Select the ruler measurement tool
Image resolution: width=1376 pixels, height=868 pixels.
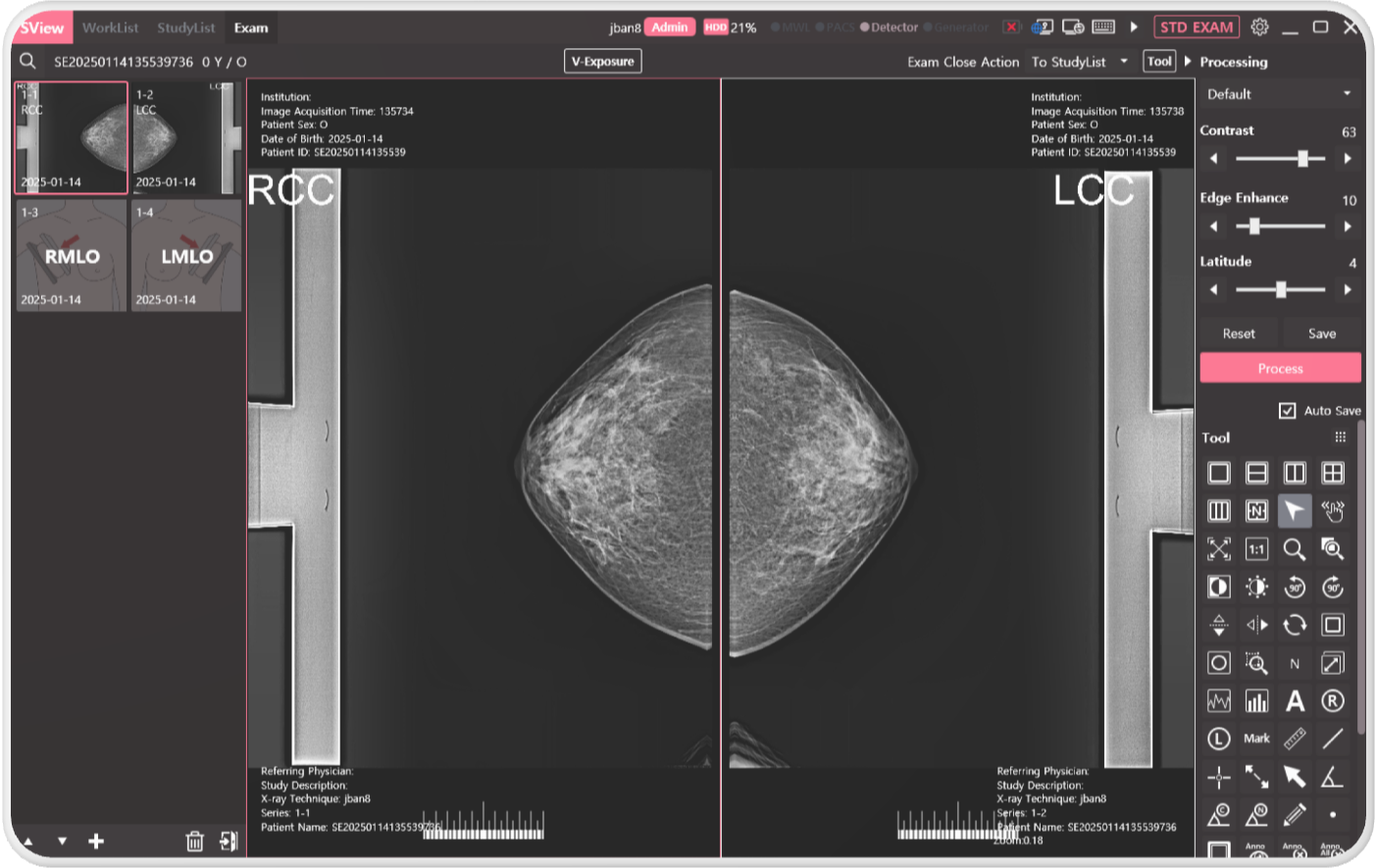coord(1295,739)
